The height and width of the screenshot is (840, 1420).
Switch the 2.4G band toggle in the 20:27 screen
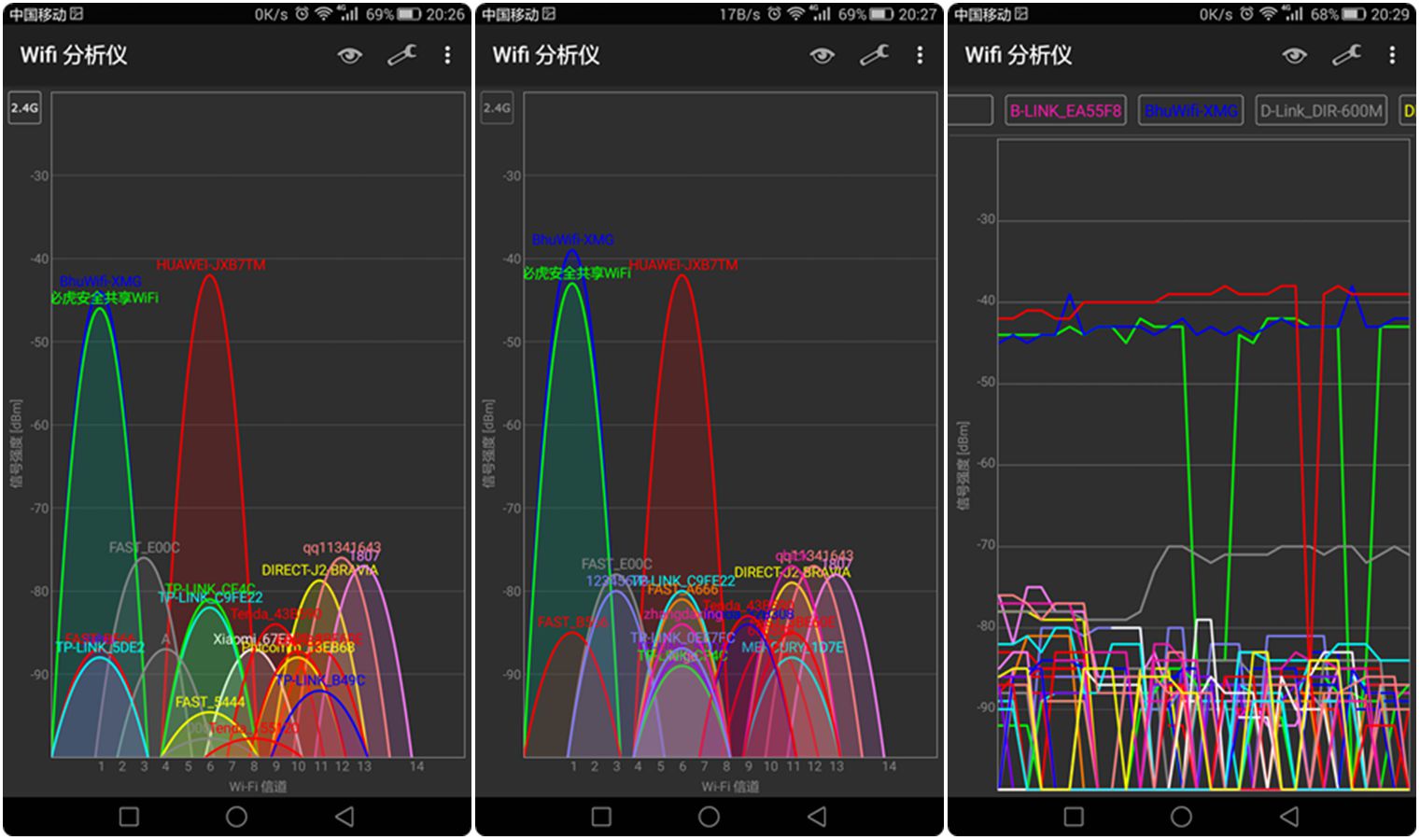coord(497,108)
